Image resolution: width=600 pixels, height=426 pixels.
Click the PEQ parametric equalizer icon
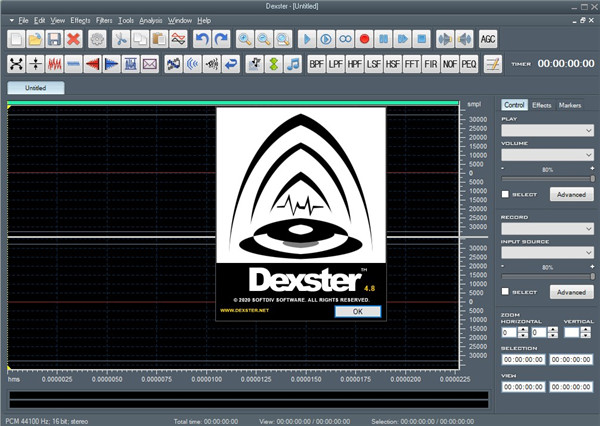(469, 64)
